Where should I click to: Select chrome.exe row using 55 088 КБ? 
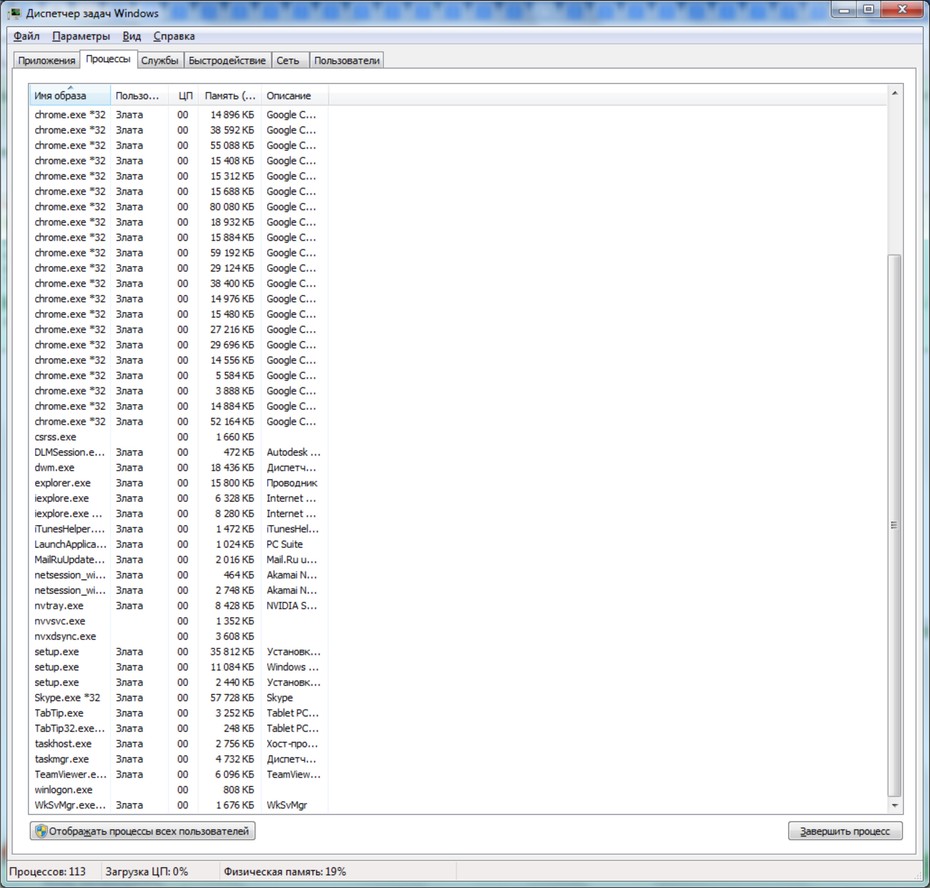[178, 146]
